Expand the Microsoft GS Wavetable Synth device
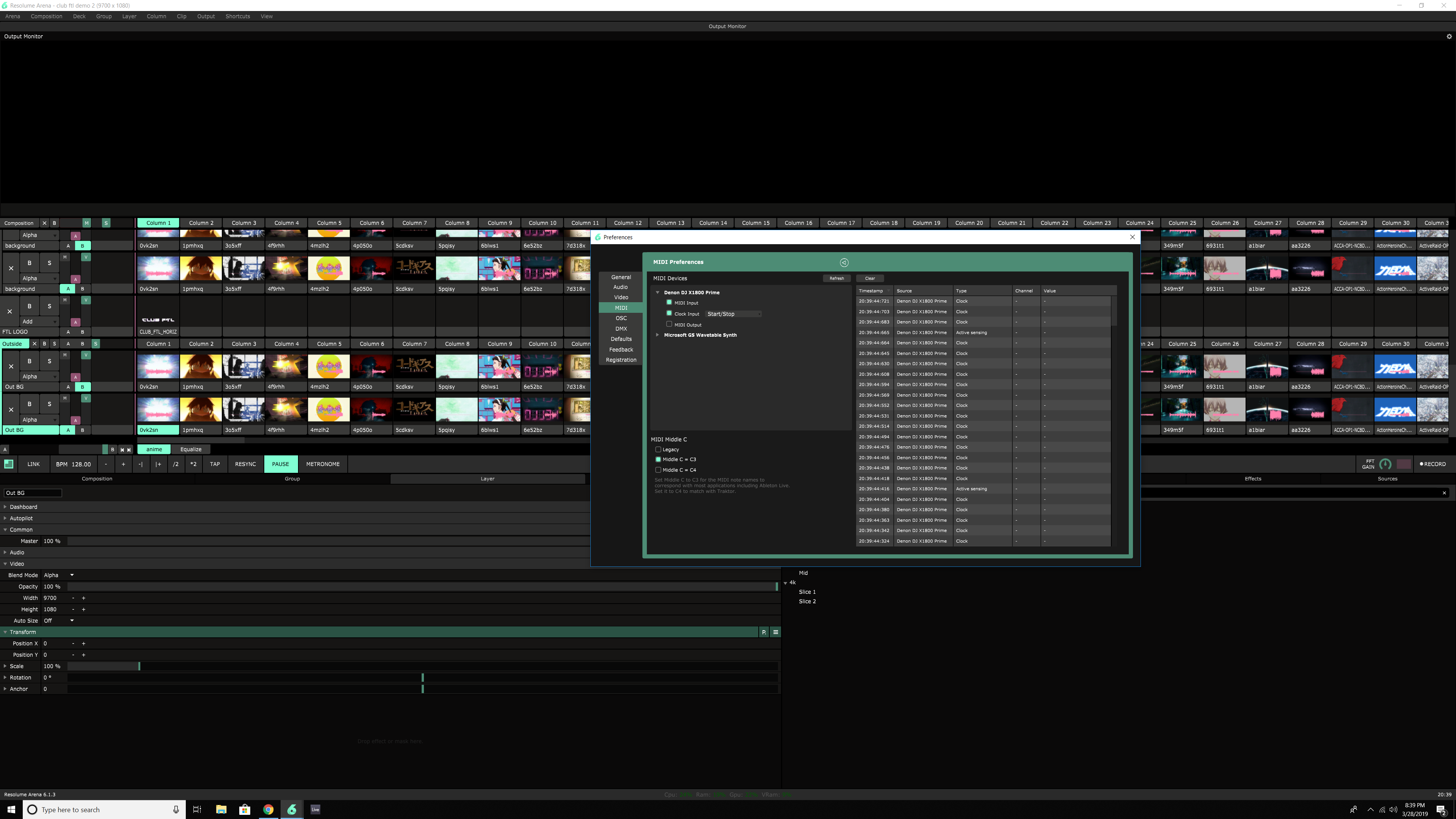1456x819 pixels. (657, 335)
